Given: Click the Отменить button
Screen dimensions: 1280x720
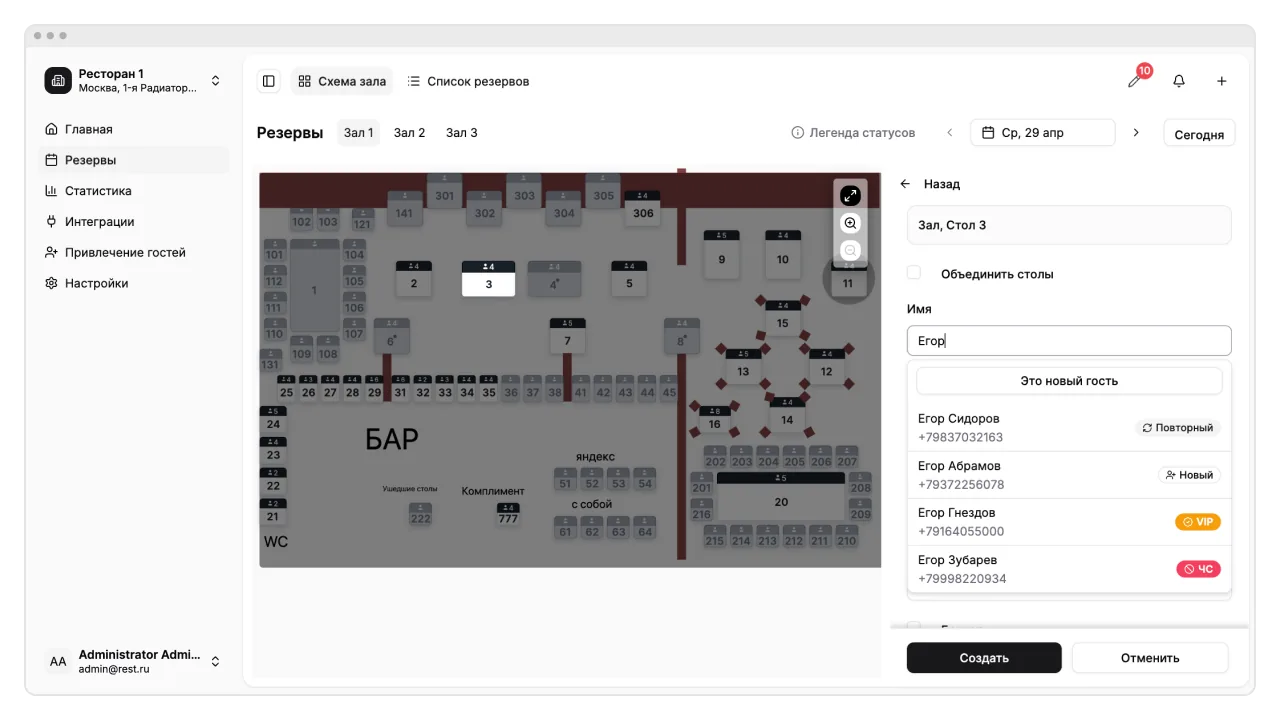Looking at the screenshot, I should pyautogui.click(x=1150, y=658).
